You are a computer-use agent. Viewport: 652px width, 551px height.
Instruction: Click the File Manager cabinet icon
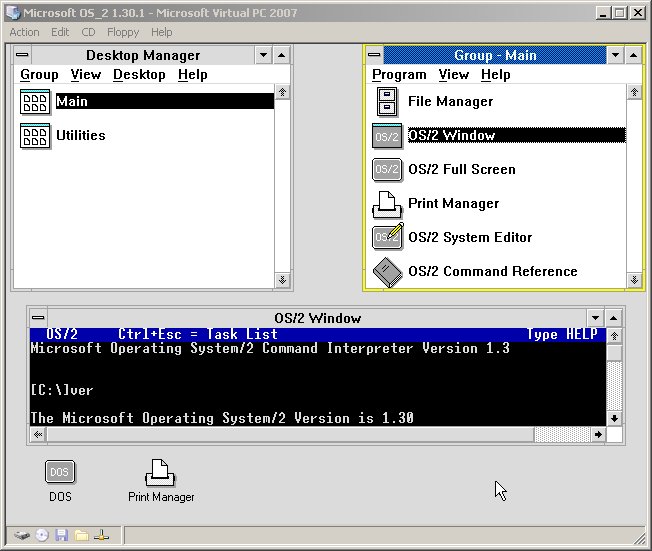click(x=387, y=101)
